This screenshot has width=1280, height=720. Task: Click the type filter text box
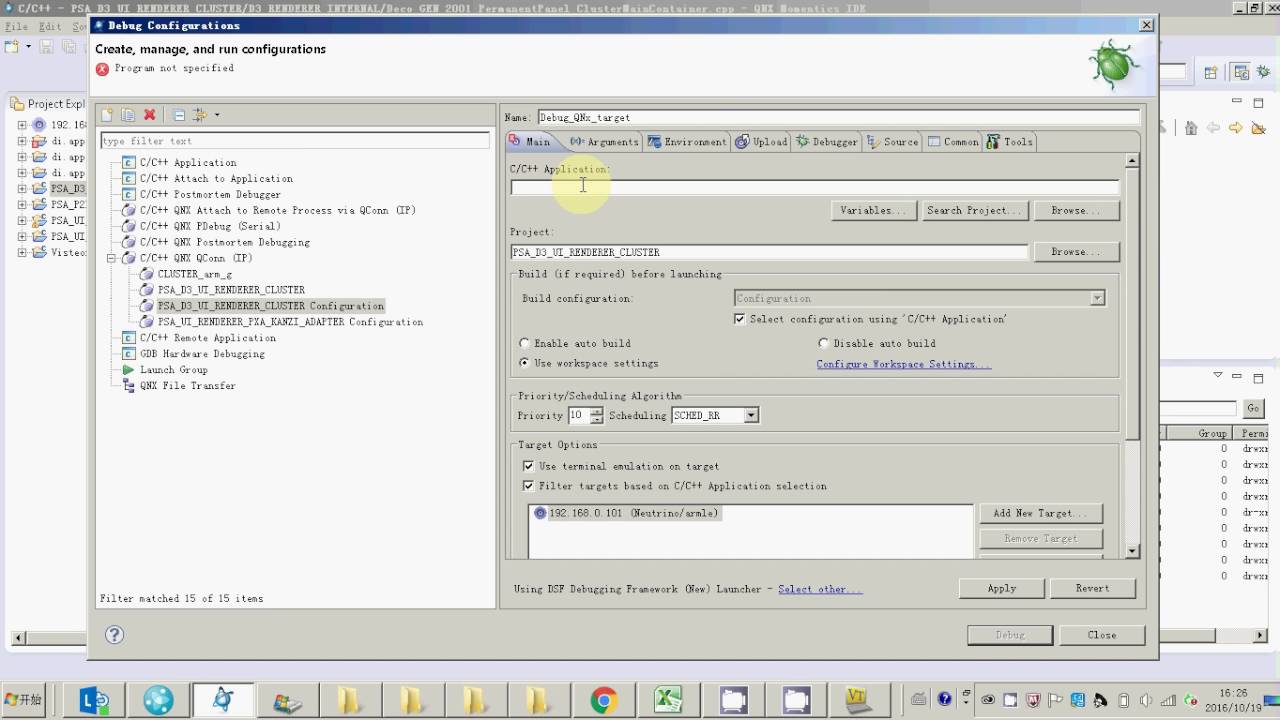click(x=295, y=141)
